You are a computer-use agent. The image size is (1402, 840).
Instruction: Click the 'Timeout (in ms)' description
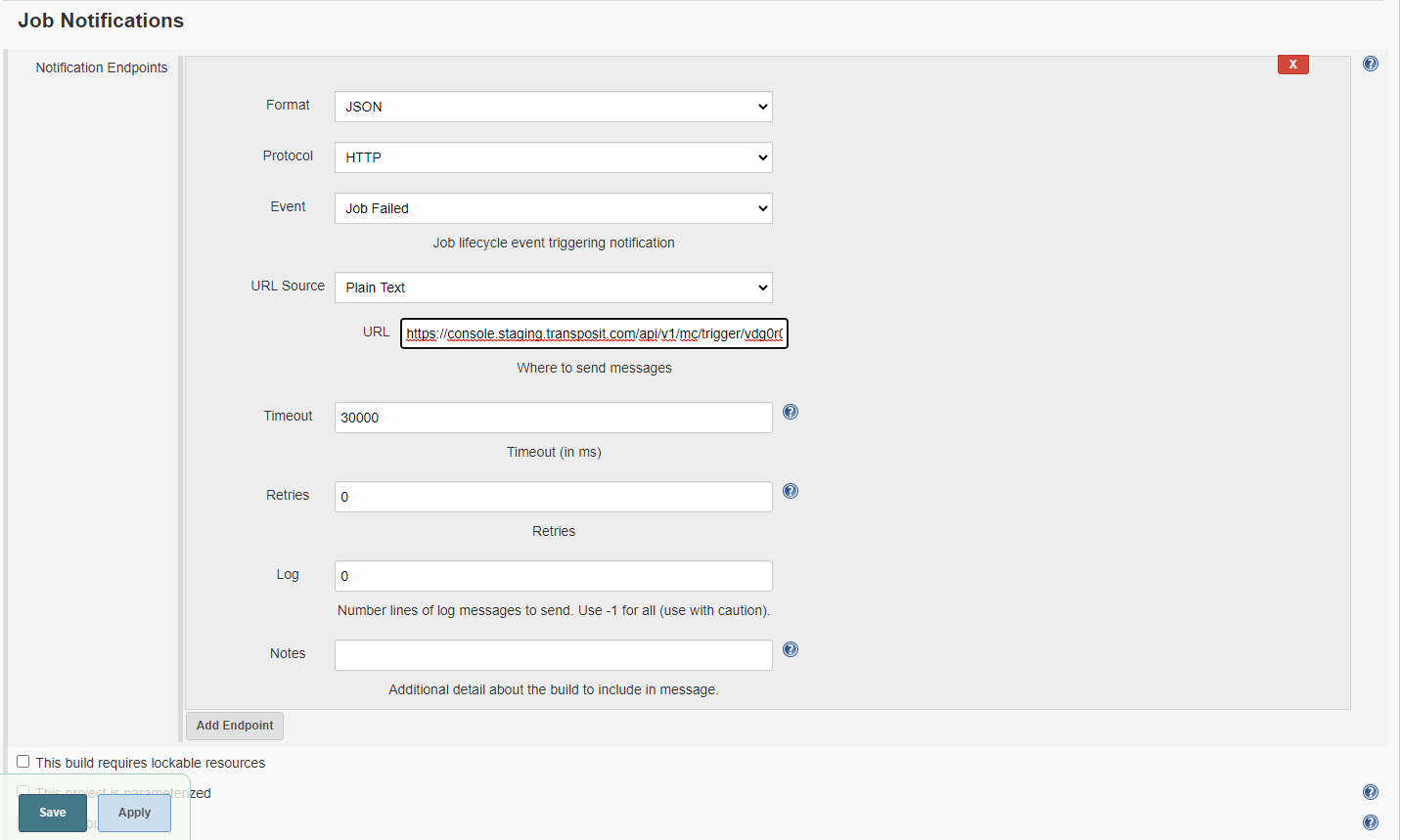click(x=554, y=452)
